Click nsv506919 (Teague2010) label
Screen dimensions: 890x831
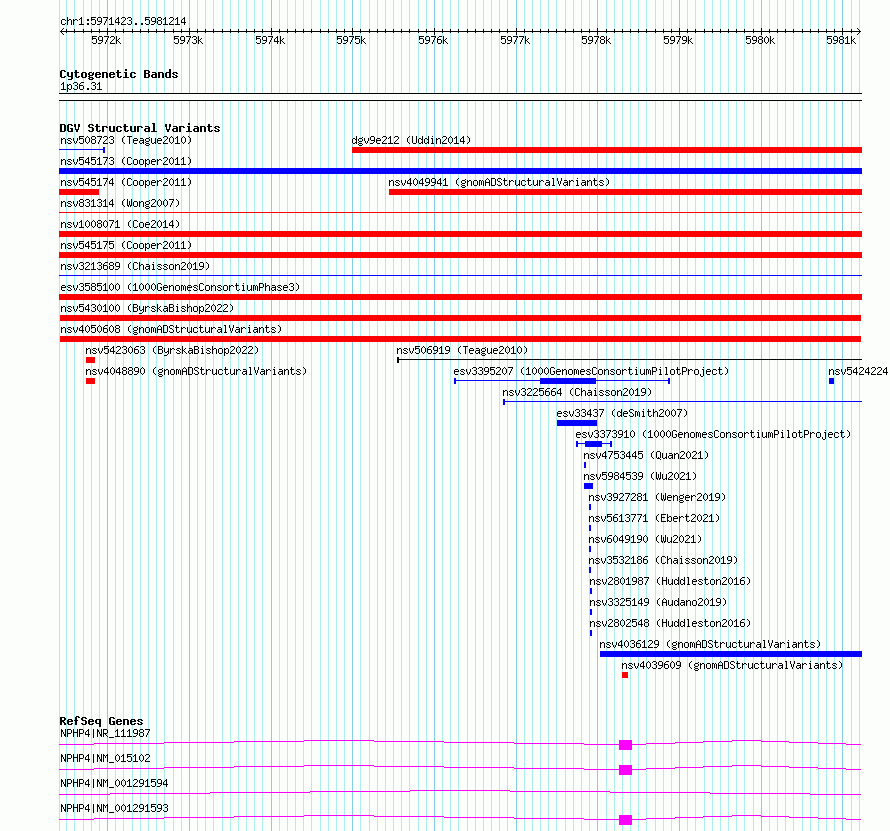pyautogui.click(x=462, y=350)
